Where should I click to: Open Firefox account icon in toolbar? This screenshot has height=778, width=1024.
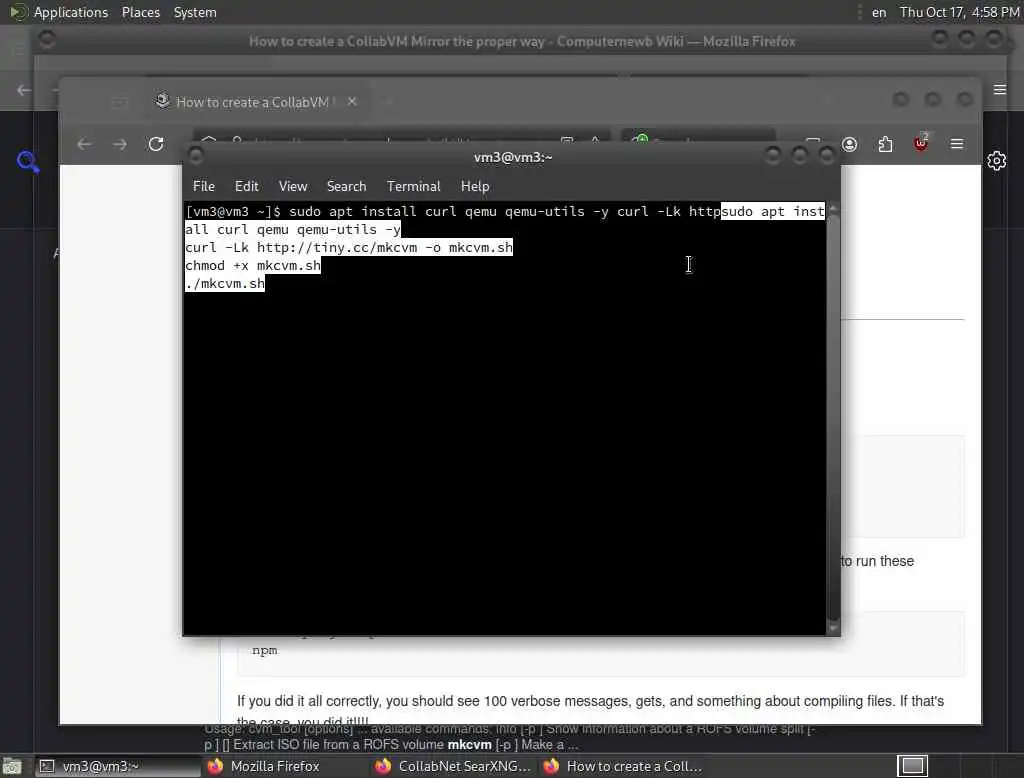(x=849, y=144)
